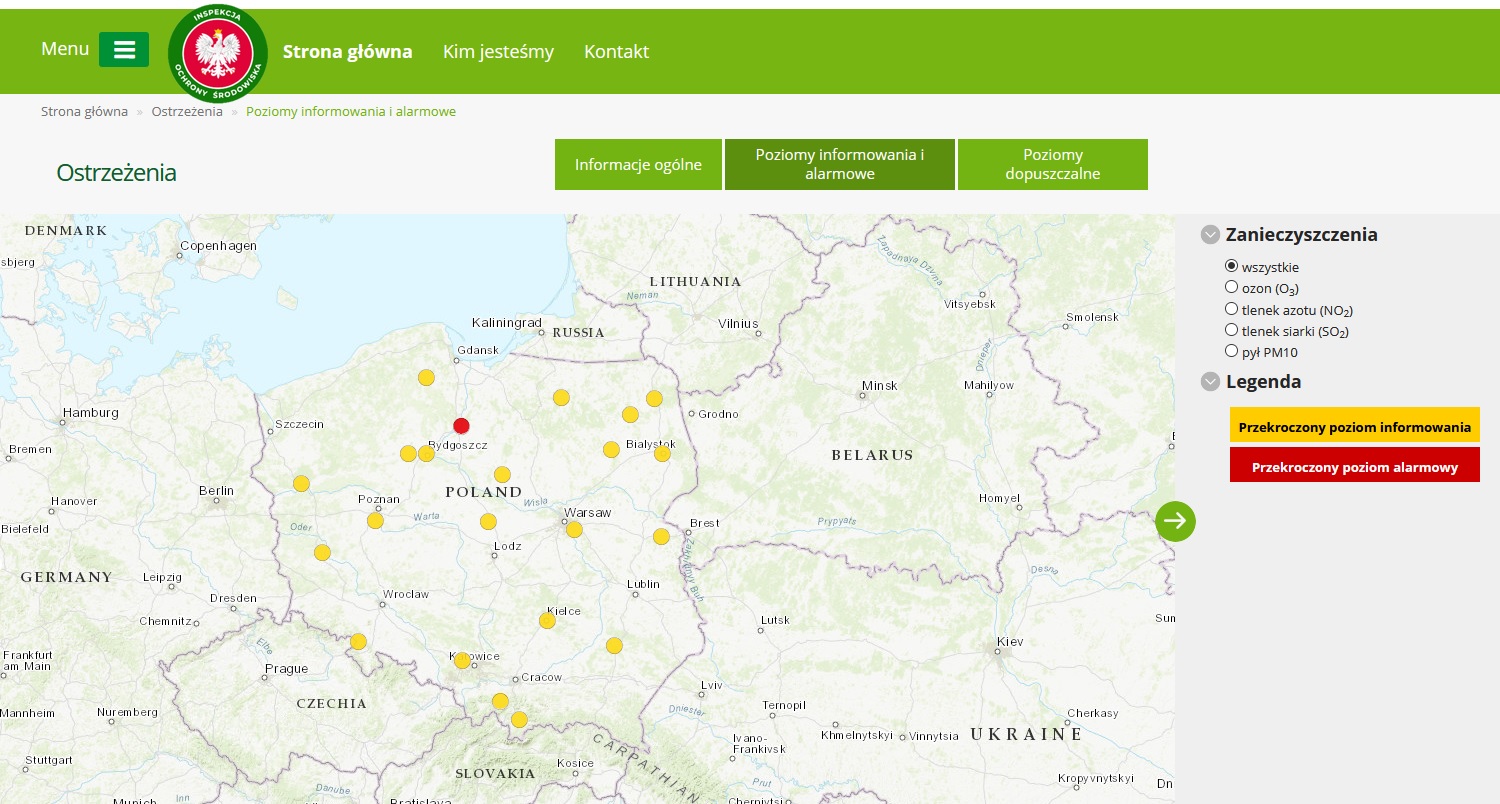
Task: Click the yellow marker near Kielce
Action: pos(547,621)
